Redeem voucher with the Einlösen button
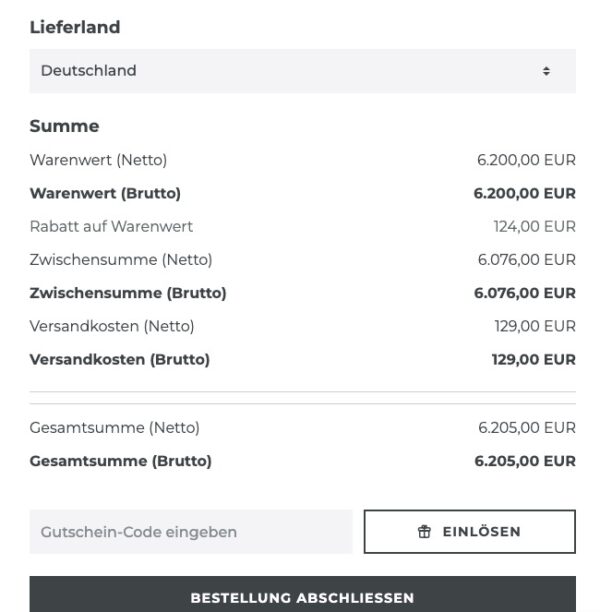 [x=470, y=532]
